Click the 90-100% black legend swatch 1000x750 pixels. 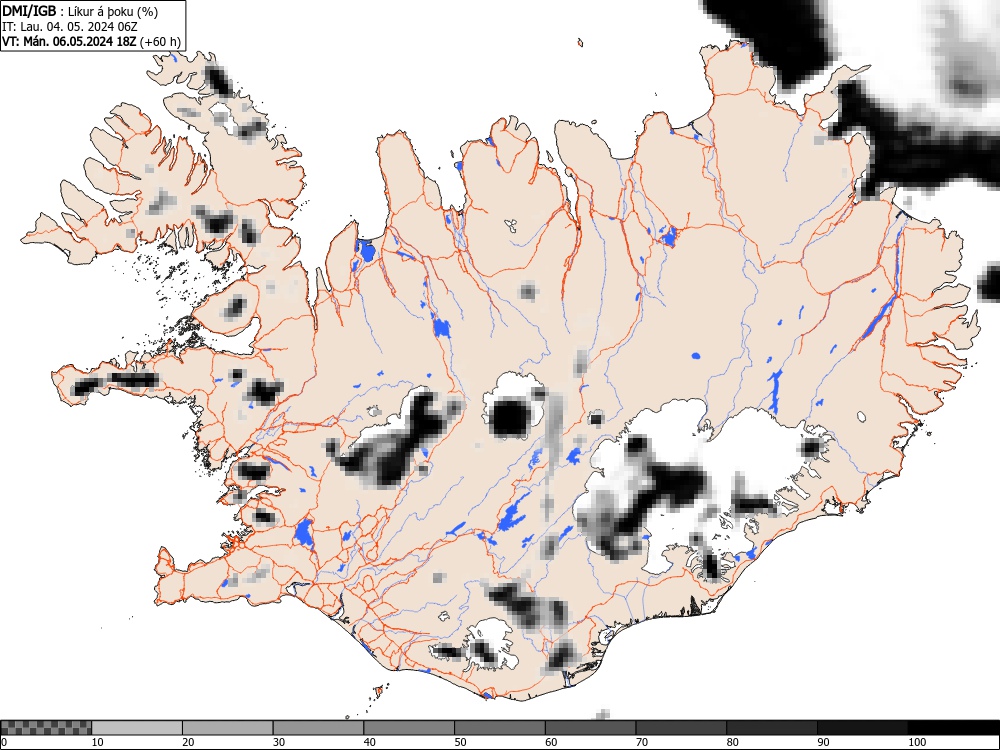tap(862, 728)
